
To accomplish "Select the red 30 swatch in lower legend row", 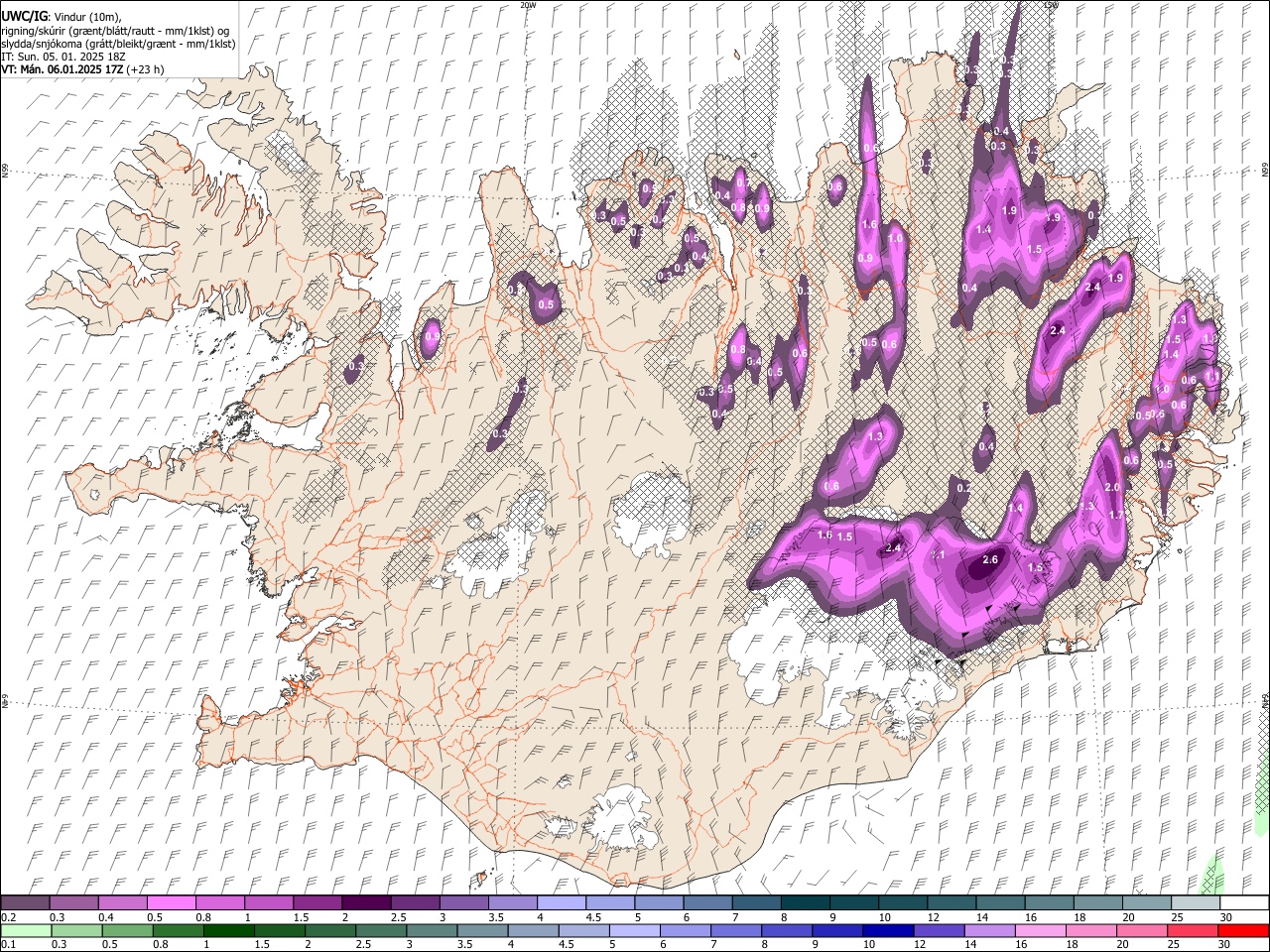I will point(1243,930).
